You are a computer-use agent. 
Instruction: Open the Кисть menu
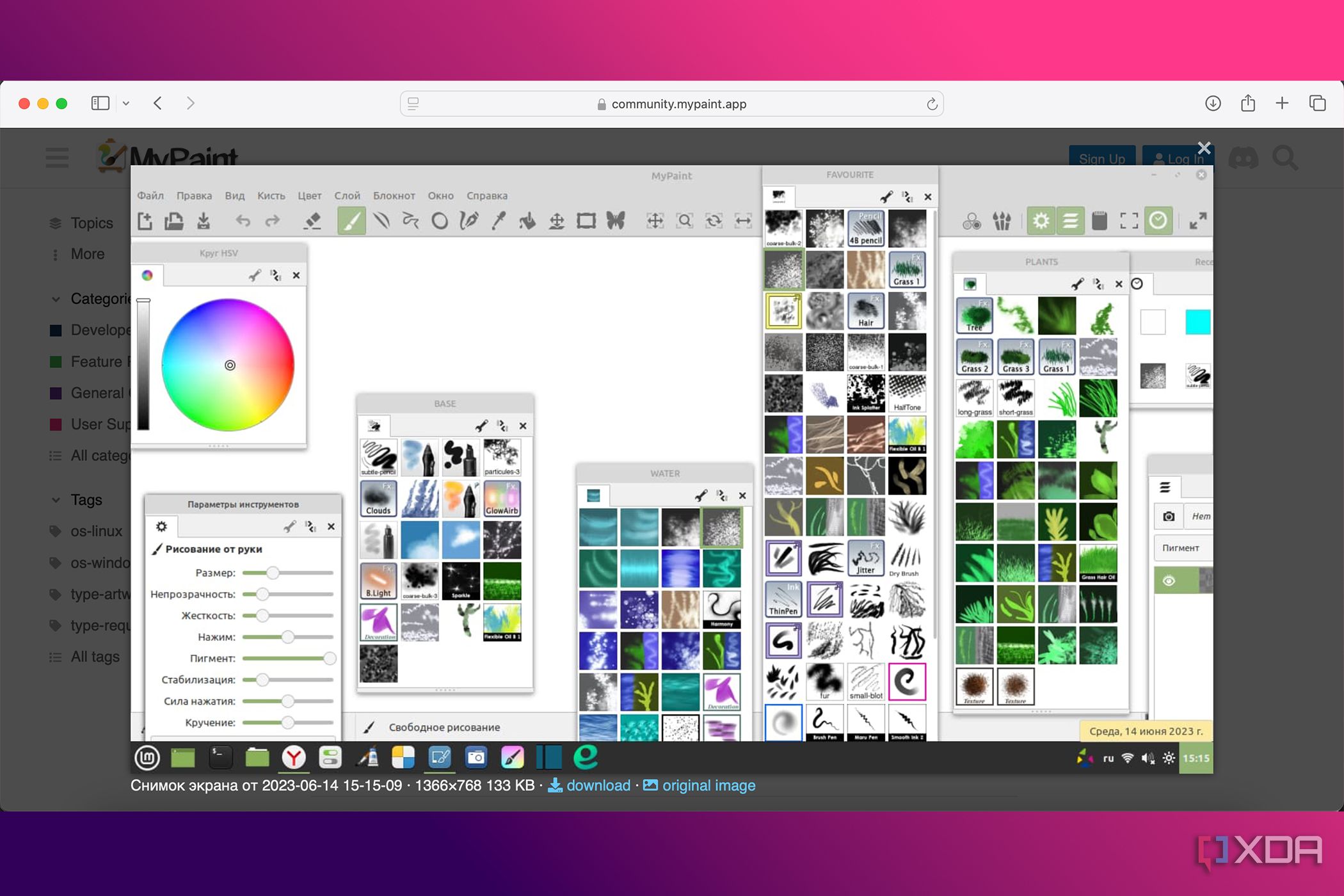(x=271, y=196)
